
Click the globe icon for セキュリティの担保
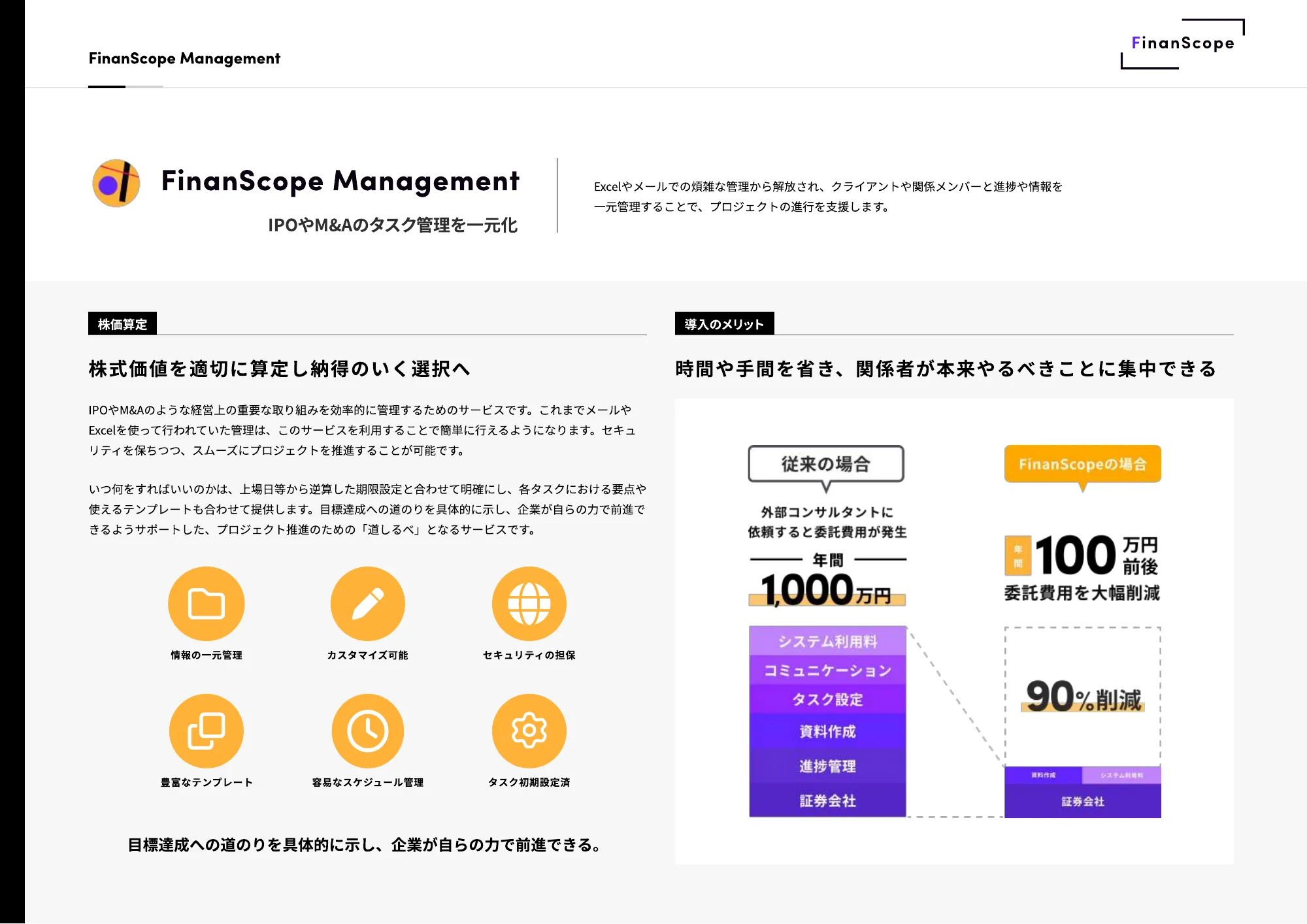click(x=529, y=603)
